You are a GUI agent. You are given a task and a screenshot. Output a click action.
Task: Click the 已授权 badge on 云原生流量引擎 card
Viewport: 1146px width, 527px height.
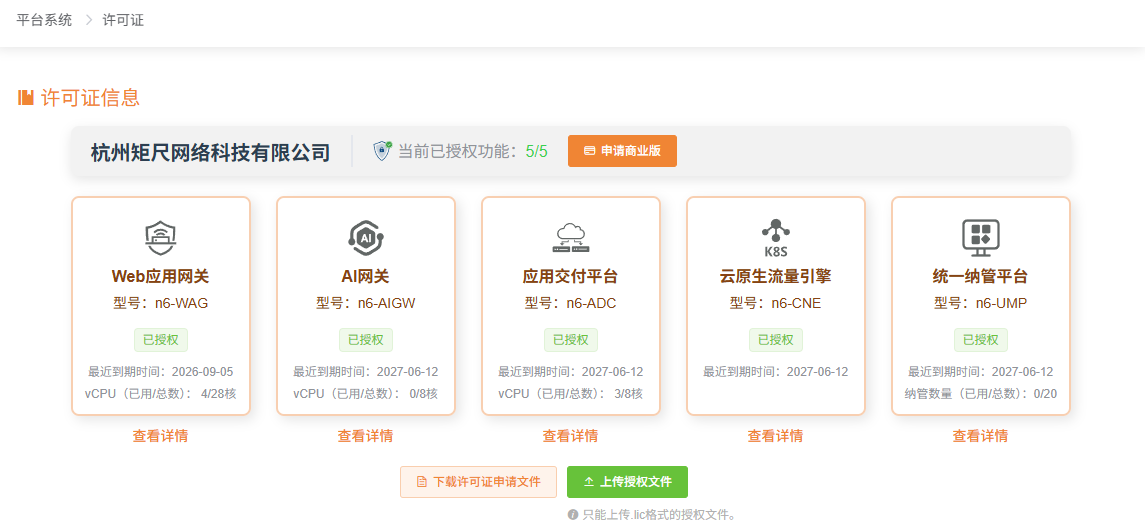tap(775, 340)
